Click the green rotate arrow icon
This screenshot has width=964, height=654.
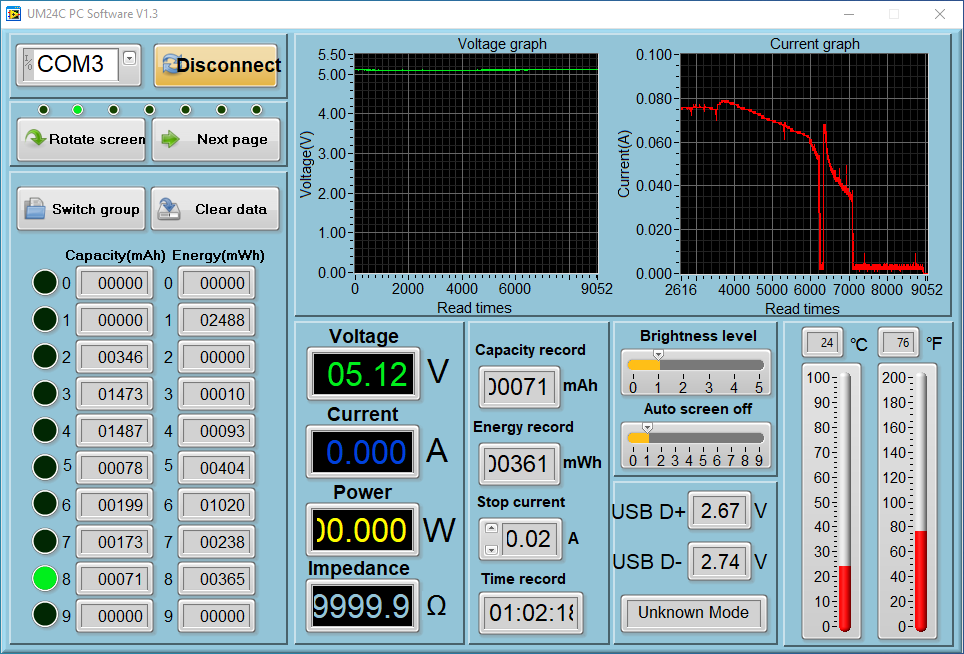point(36,138)
